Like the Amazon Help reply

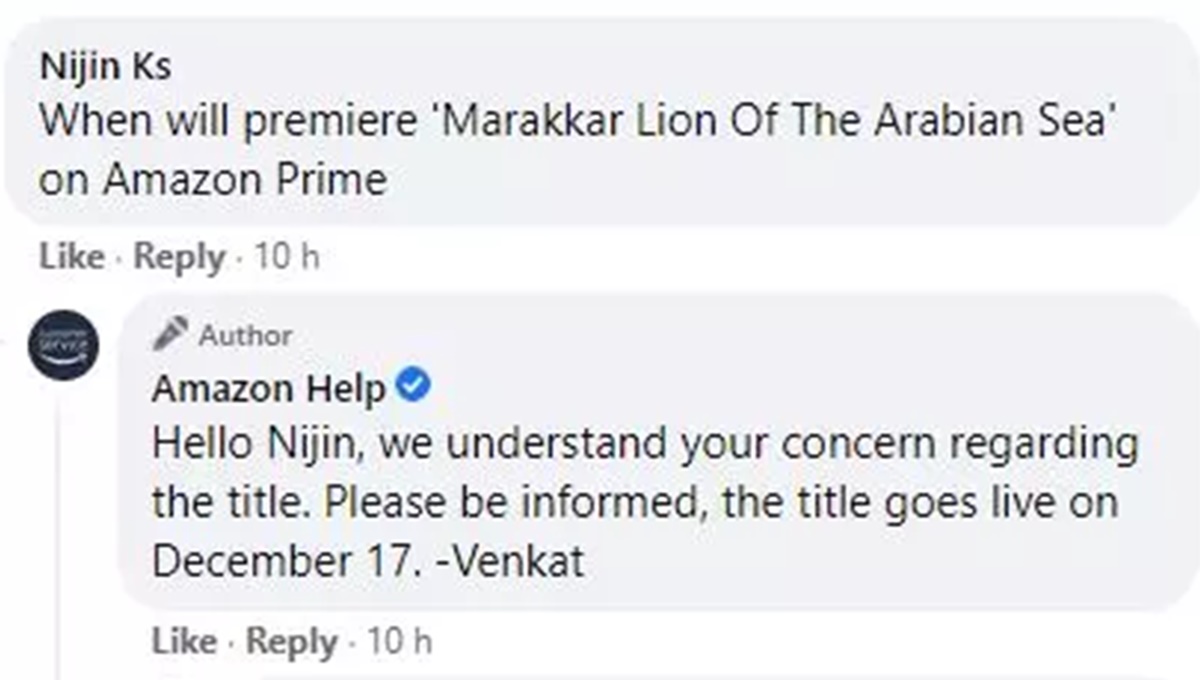[184, 641]
